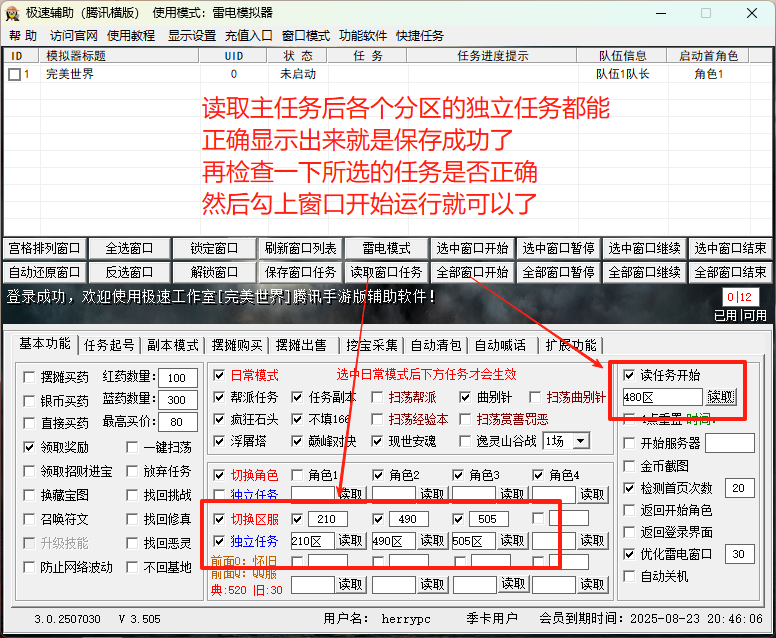Click the 全选窗口 button
Image resolution: width=776 pixels, height=638 pixels.
[x=129, y=248]
